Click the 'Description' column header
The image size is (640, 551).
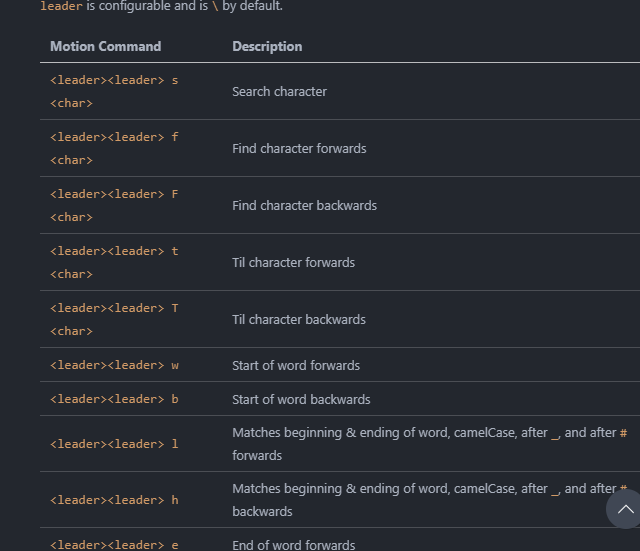[x=267, y=46]
